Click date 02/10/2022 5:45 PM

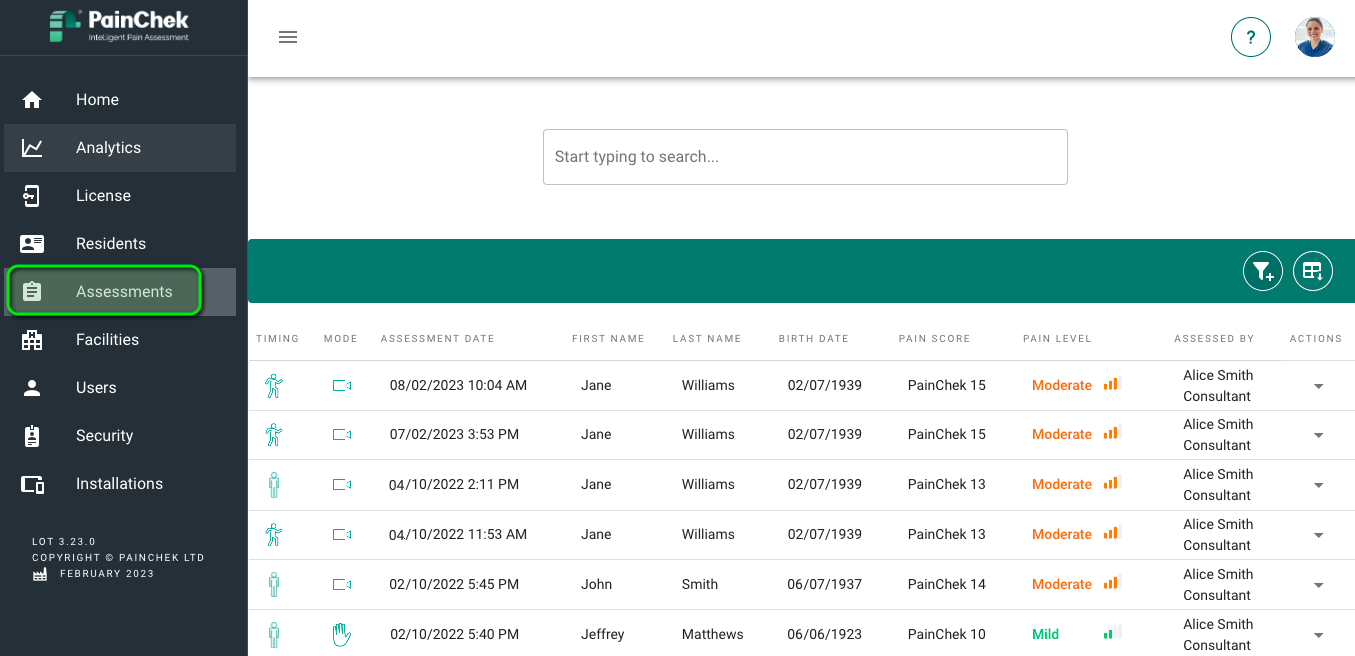[454, 585]
